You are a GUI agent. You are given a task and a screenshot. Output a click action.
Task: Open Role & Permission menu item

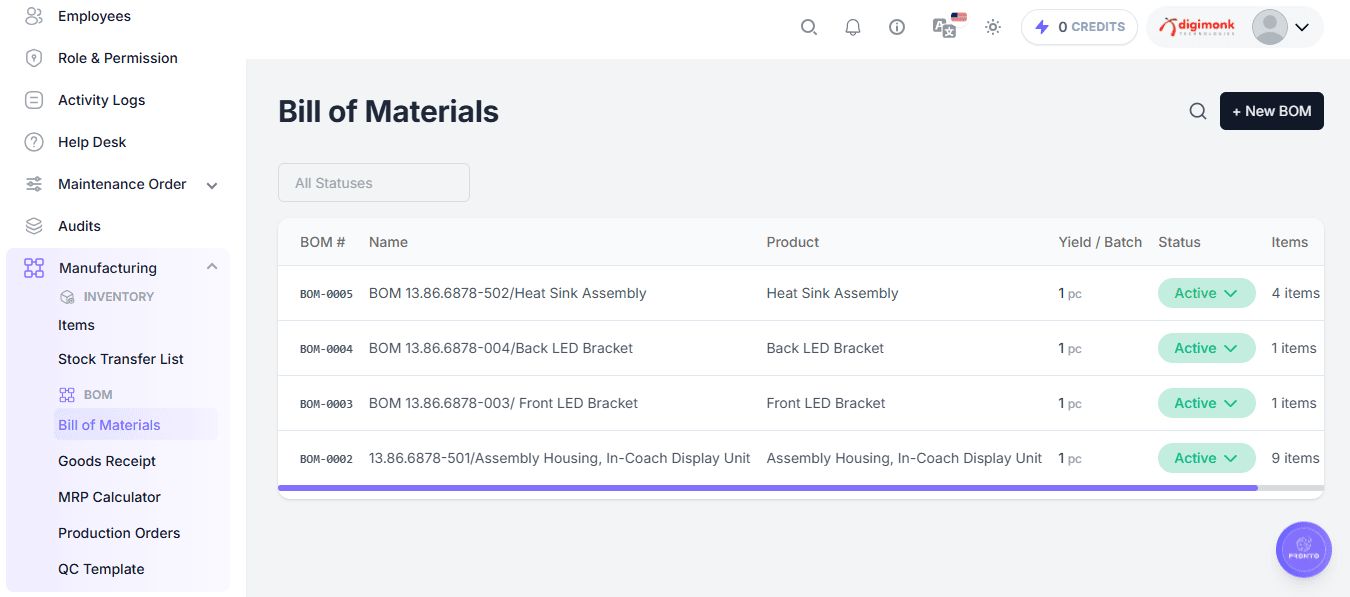[118, 58]
